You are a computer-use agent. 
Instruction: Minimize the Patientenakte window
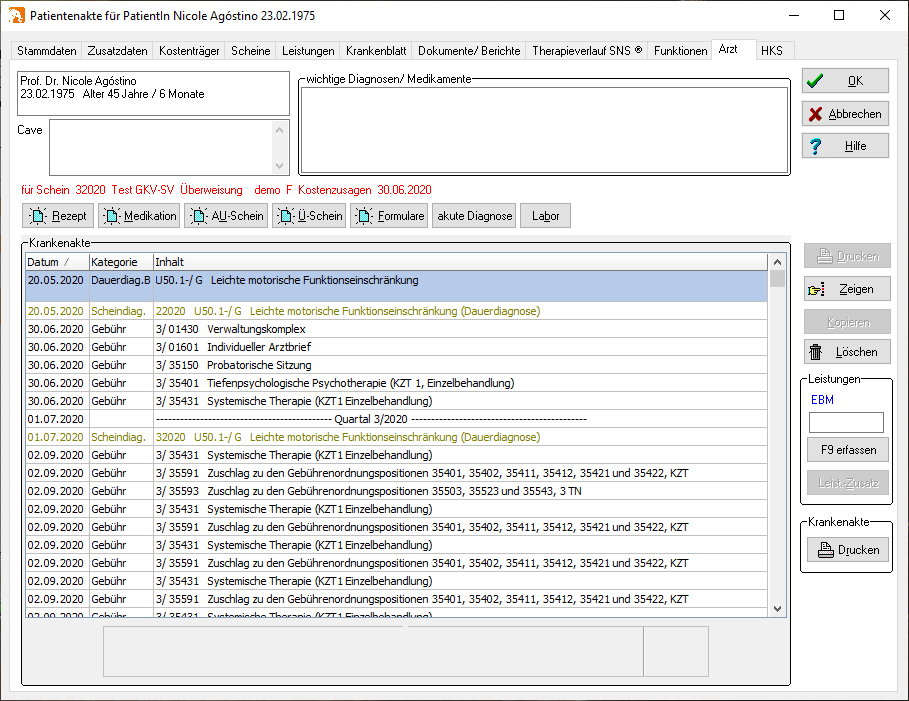(794, 15)
